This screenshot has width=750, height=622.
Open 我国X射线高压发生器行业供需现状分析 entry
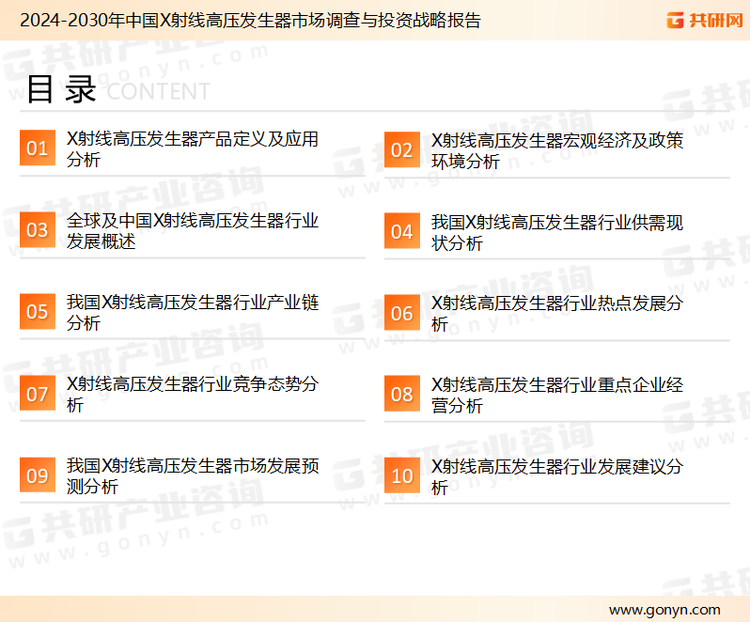pos(557,231)
